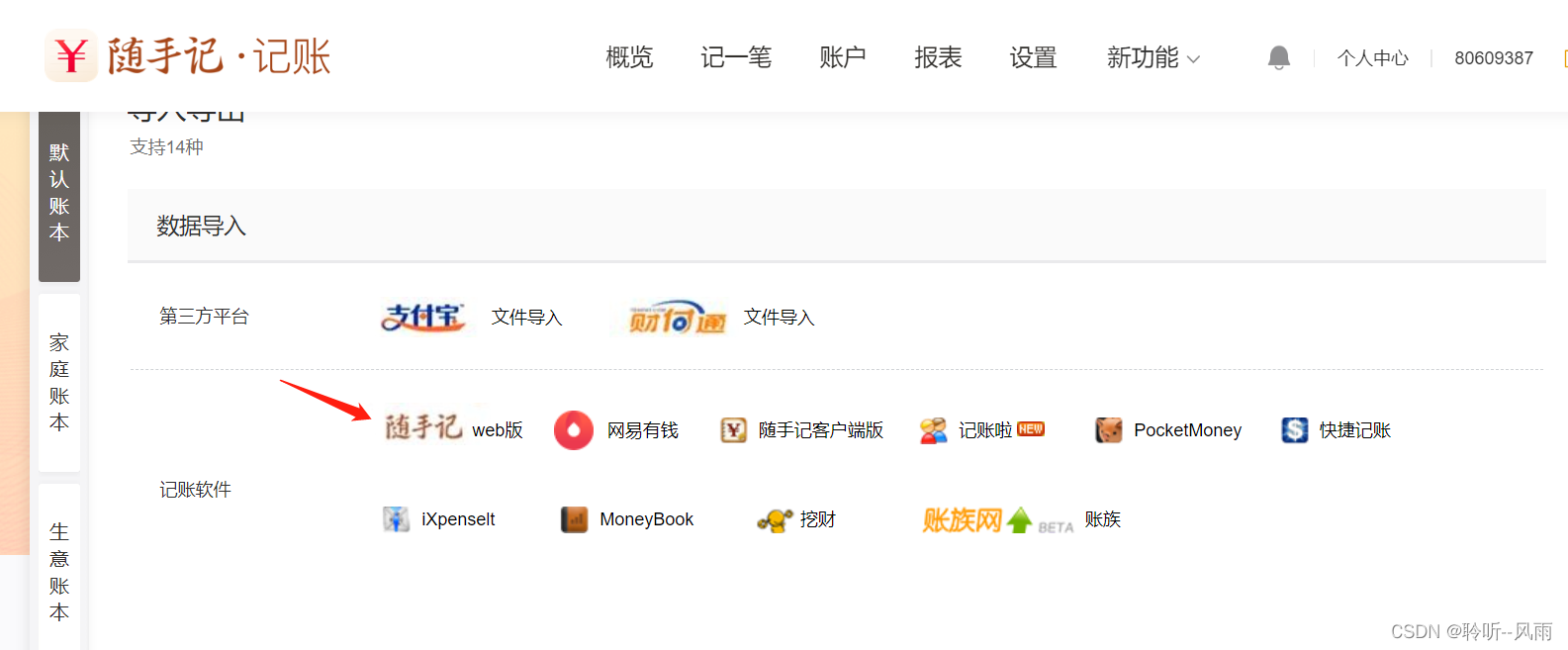Choose web版 import option
Screen dimensions: 1568x650
pos(497,430)
